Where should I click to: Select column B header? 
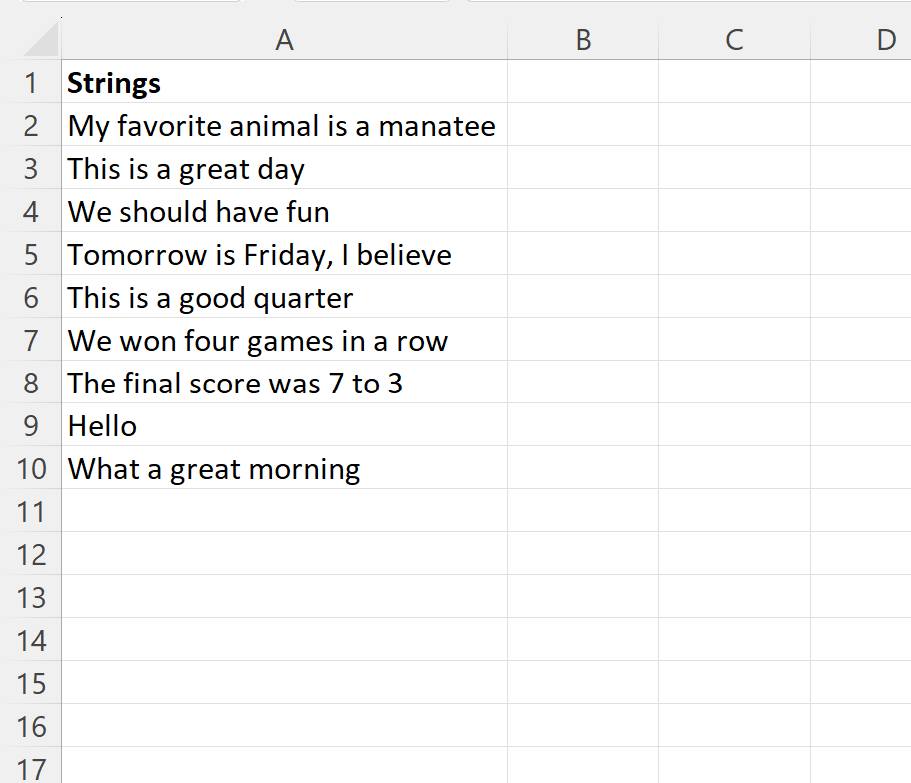[583, 40]
